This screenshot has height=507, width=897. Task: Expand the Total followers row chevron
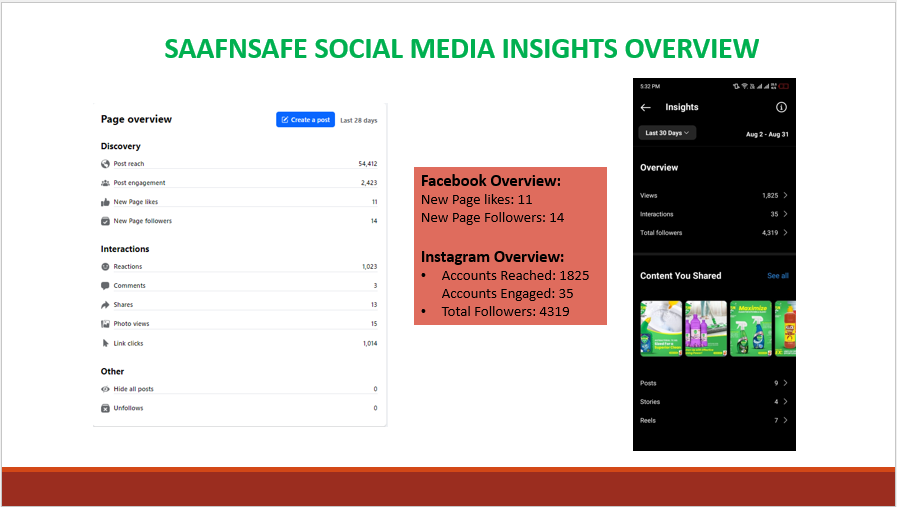[785, 233]
